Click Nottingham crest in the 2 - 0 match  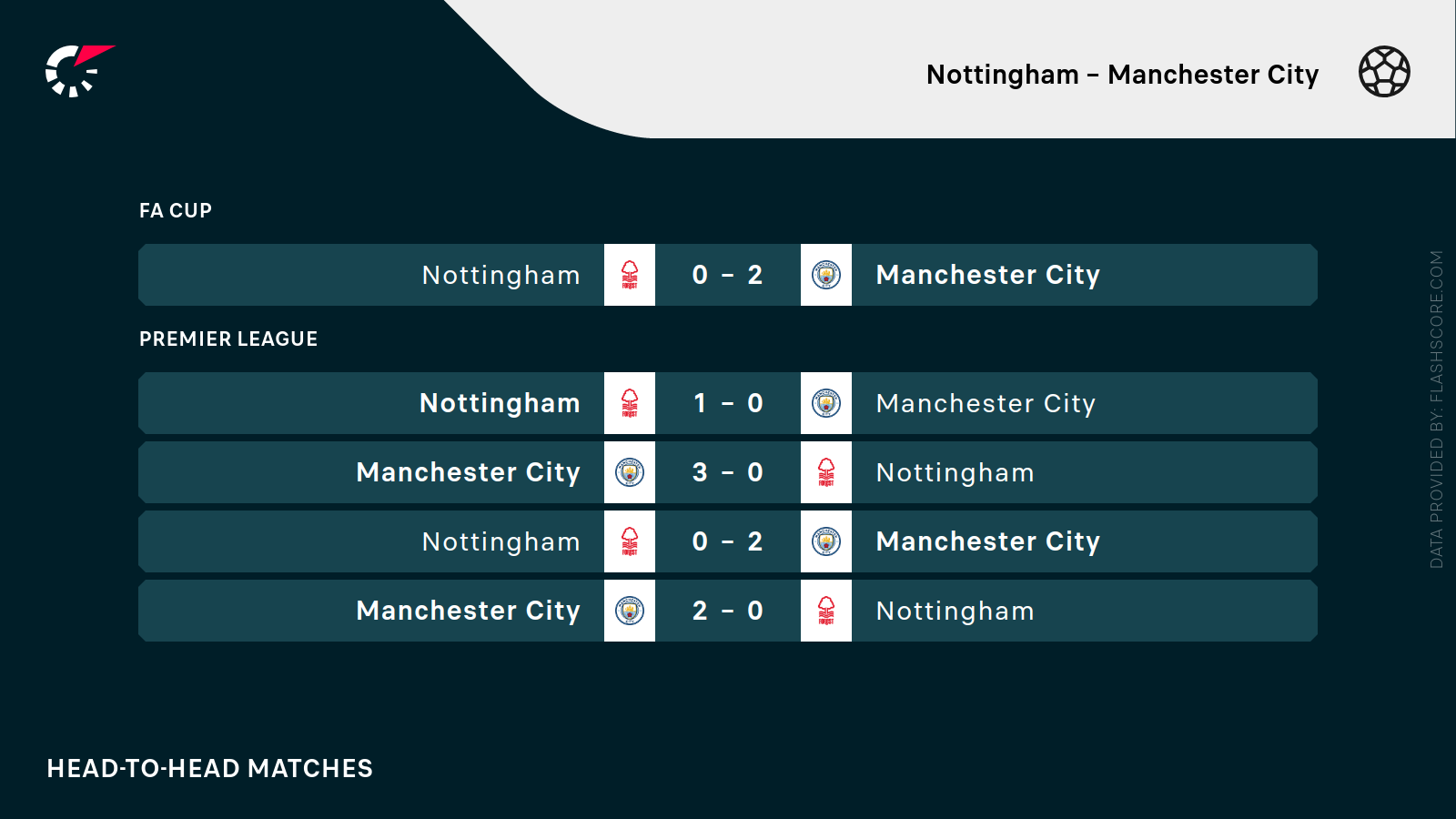(x=826, y=611)
